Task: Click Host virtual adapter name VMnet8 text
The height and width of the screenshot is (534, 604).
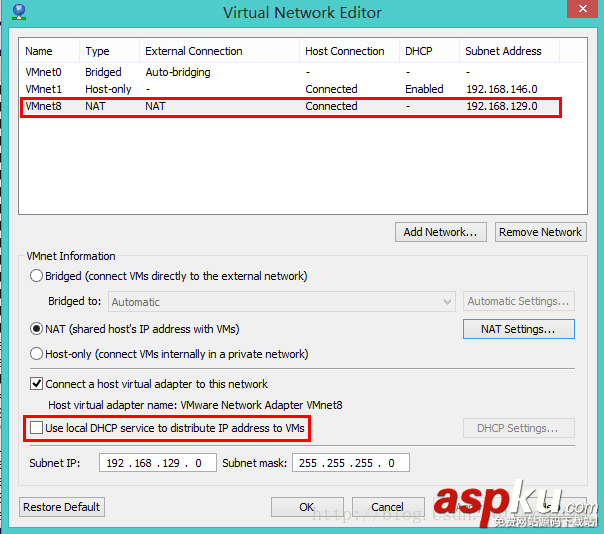Action: [195, 405]
